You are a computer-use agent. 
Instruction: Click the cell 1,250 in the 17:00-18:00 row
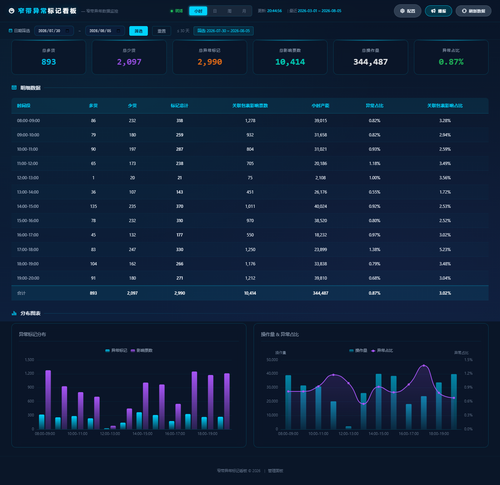tap(250, 250)
